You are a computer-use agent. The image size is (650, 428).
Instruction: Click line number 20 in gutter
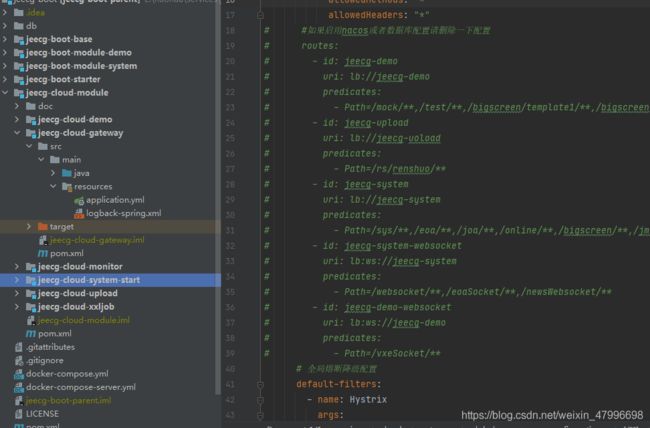(x=230, y=61)
